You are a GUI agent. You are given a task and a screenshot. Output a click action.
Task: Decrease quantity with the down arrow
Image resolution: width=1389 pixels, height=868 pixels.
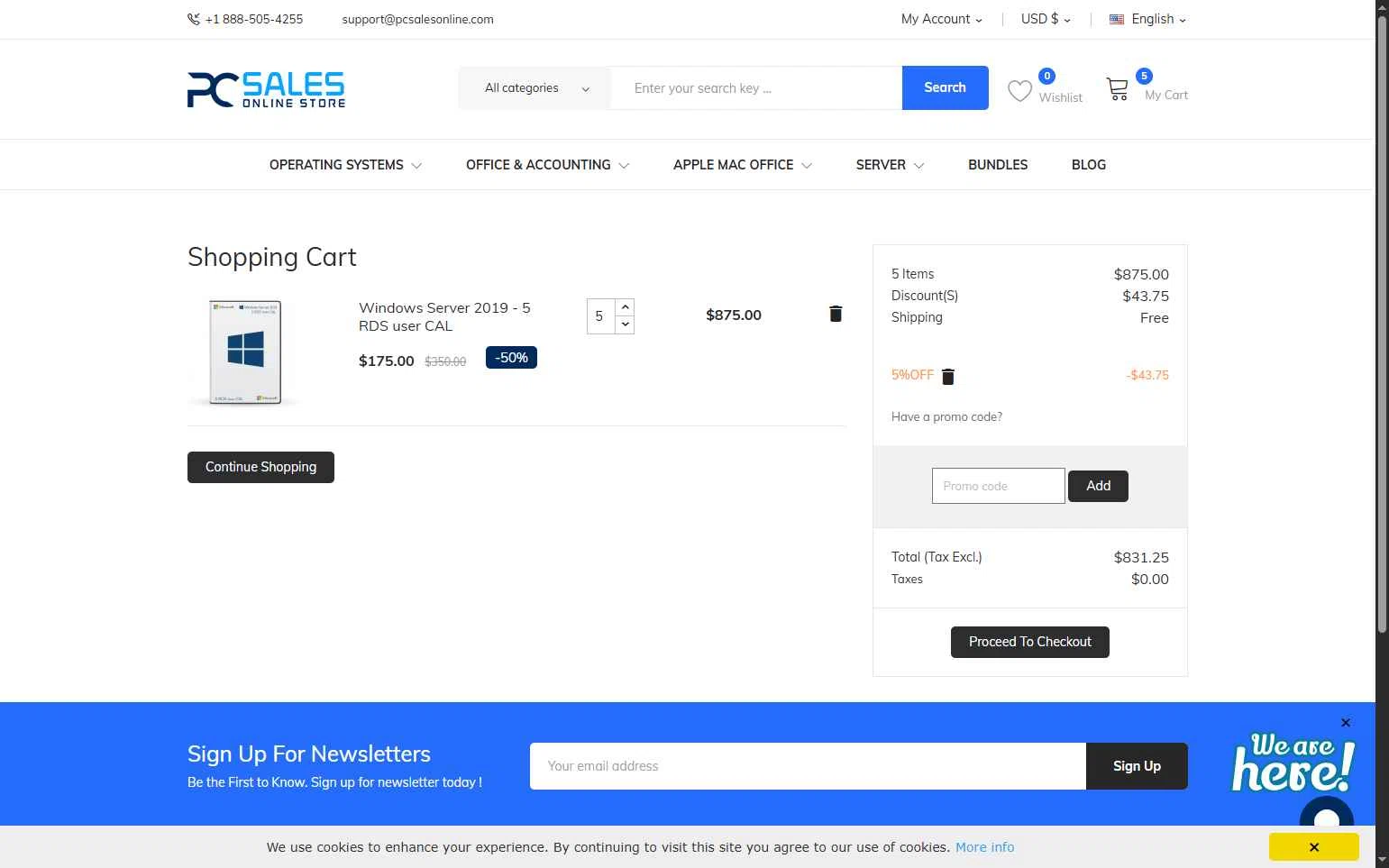pos(625,324)
